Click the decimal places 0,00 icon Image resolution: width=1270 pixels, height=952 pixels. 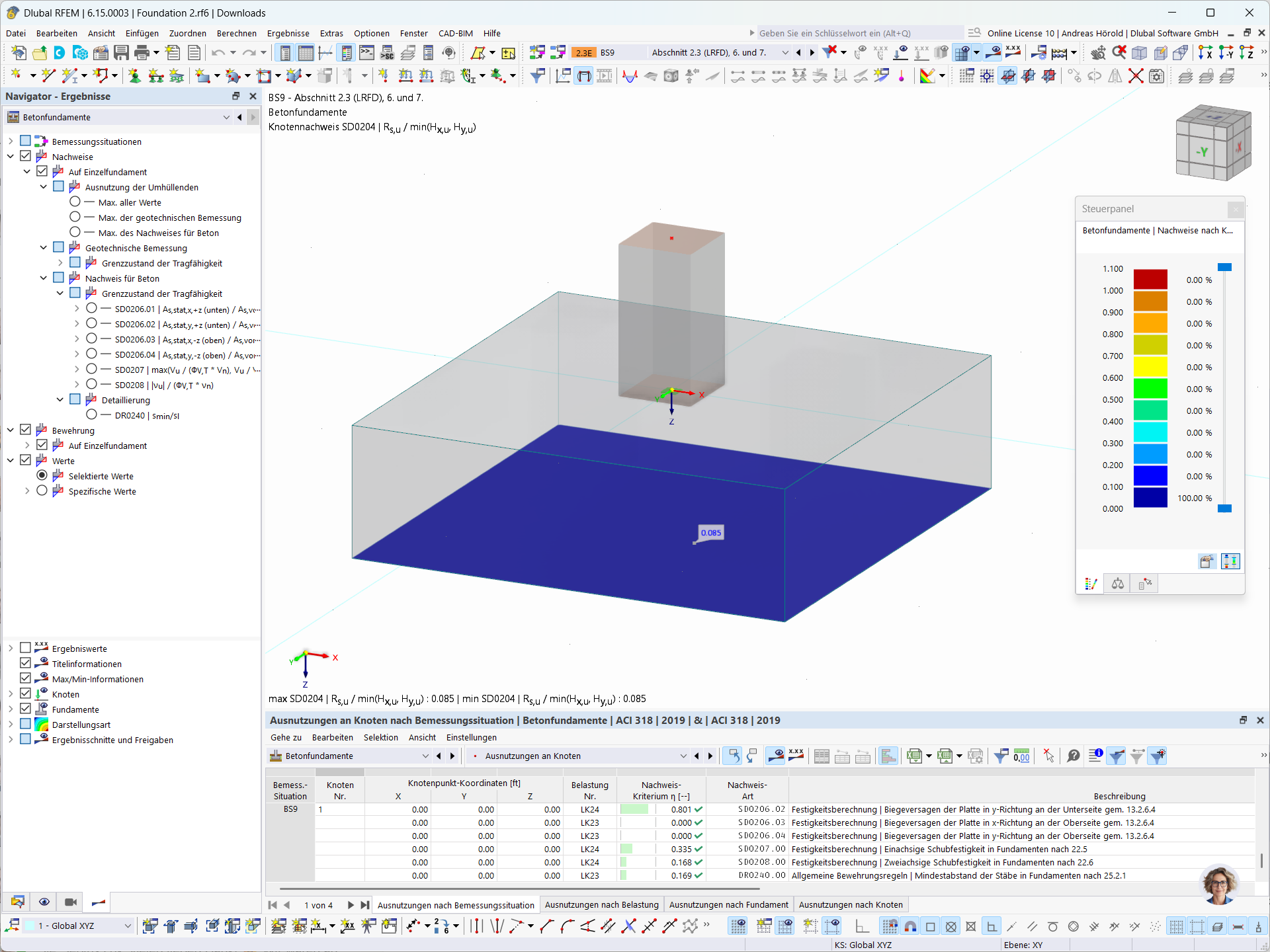point(1021,756)
